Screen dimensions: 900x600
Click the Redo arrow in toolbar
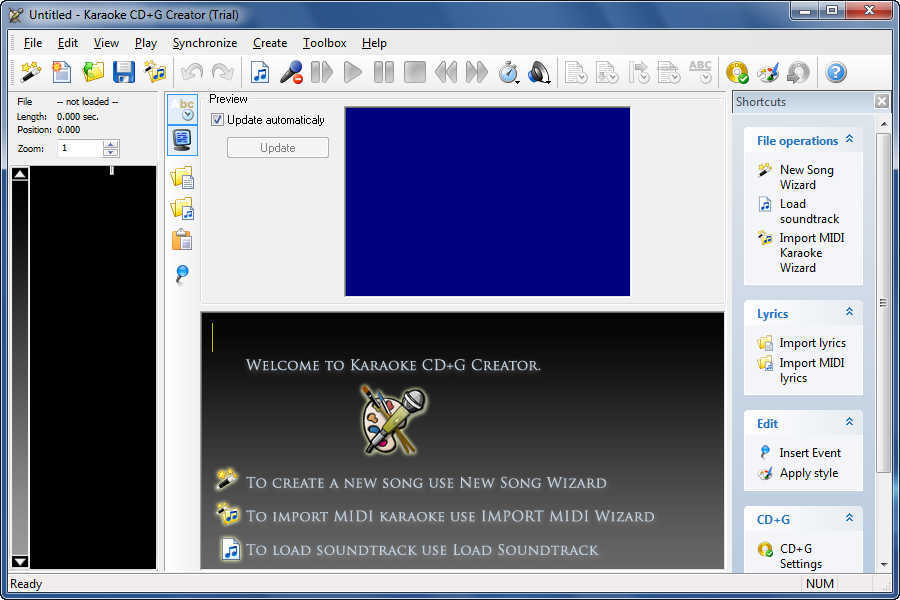[x=223, y=72]
